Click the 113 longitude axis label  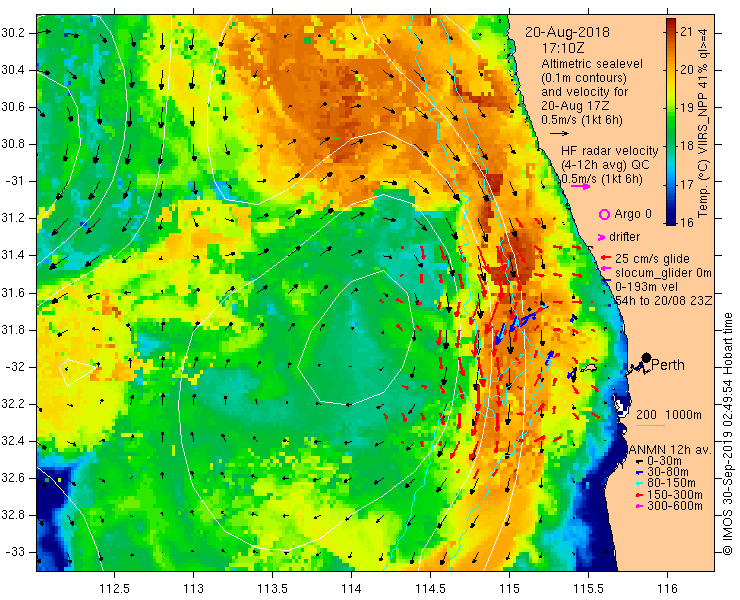click(x=193, y=588)
